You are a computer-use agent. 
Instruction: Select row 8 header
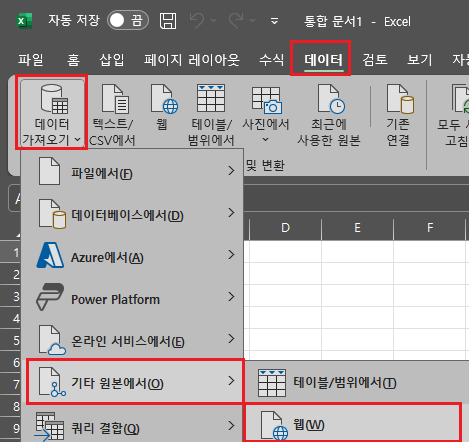pos(10,406)
